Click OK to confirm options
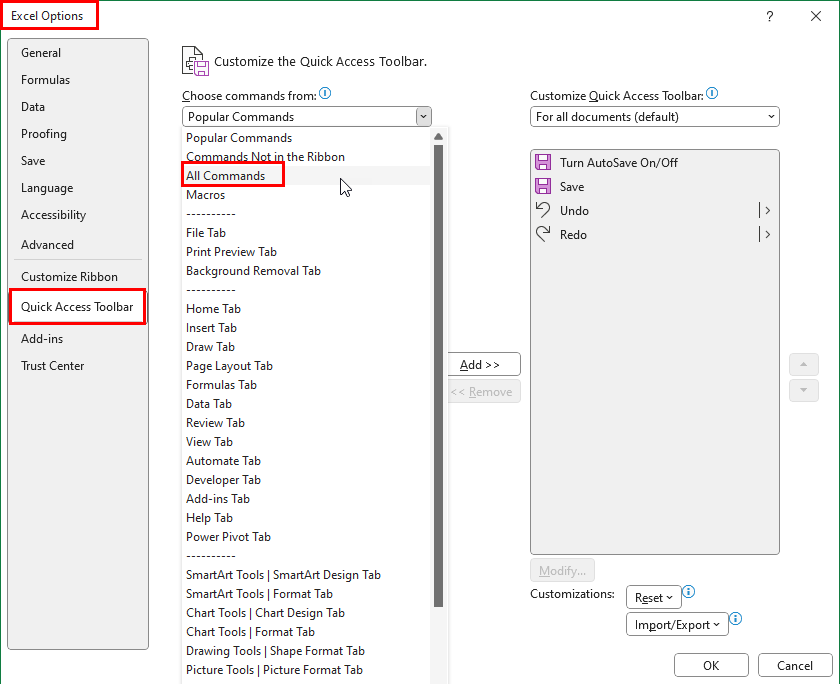 click(711, 666)
